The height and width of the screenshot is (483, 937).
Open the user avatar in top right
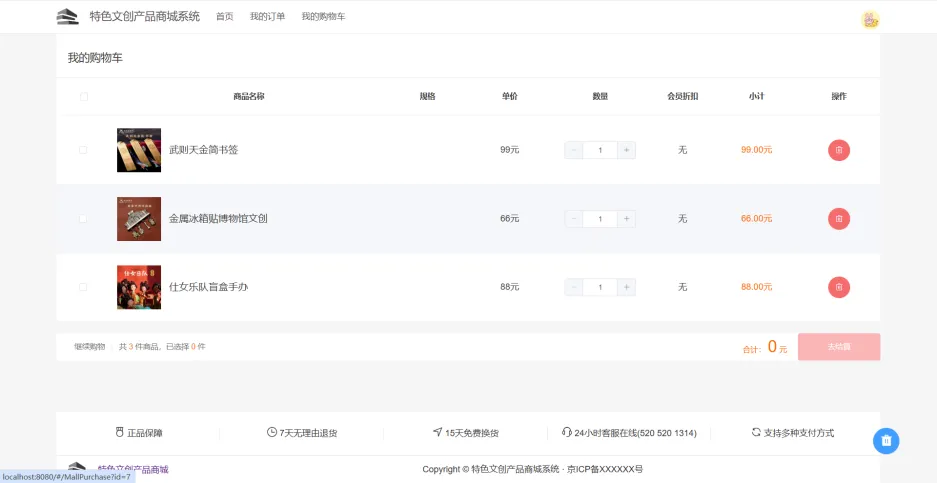869,19
